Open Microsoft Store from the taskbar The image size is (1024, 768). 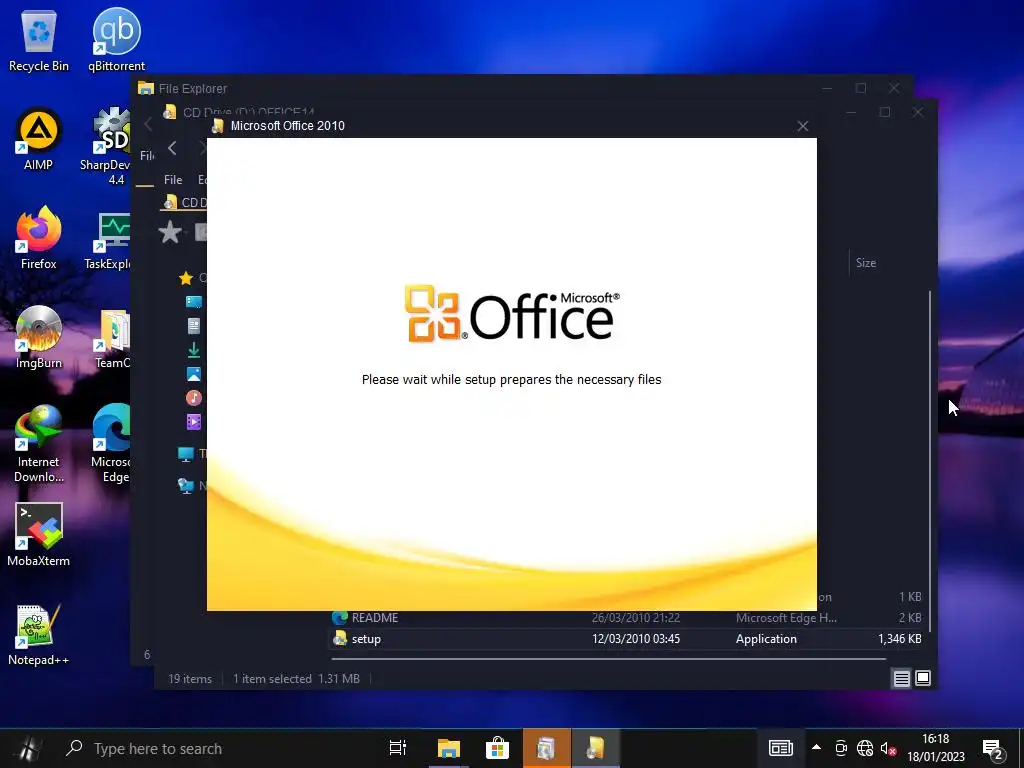pos(497,748)
